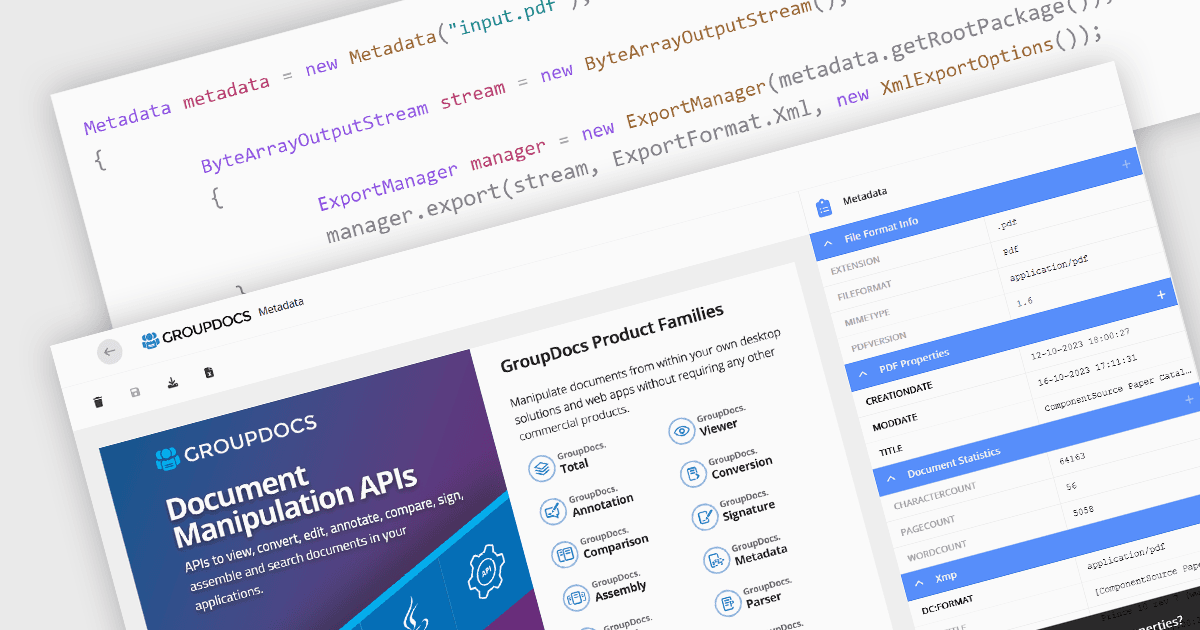Add property with plus in PDF Properties

pyautogui.click(x=1160, y=295)
